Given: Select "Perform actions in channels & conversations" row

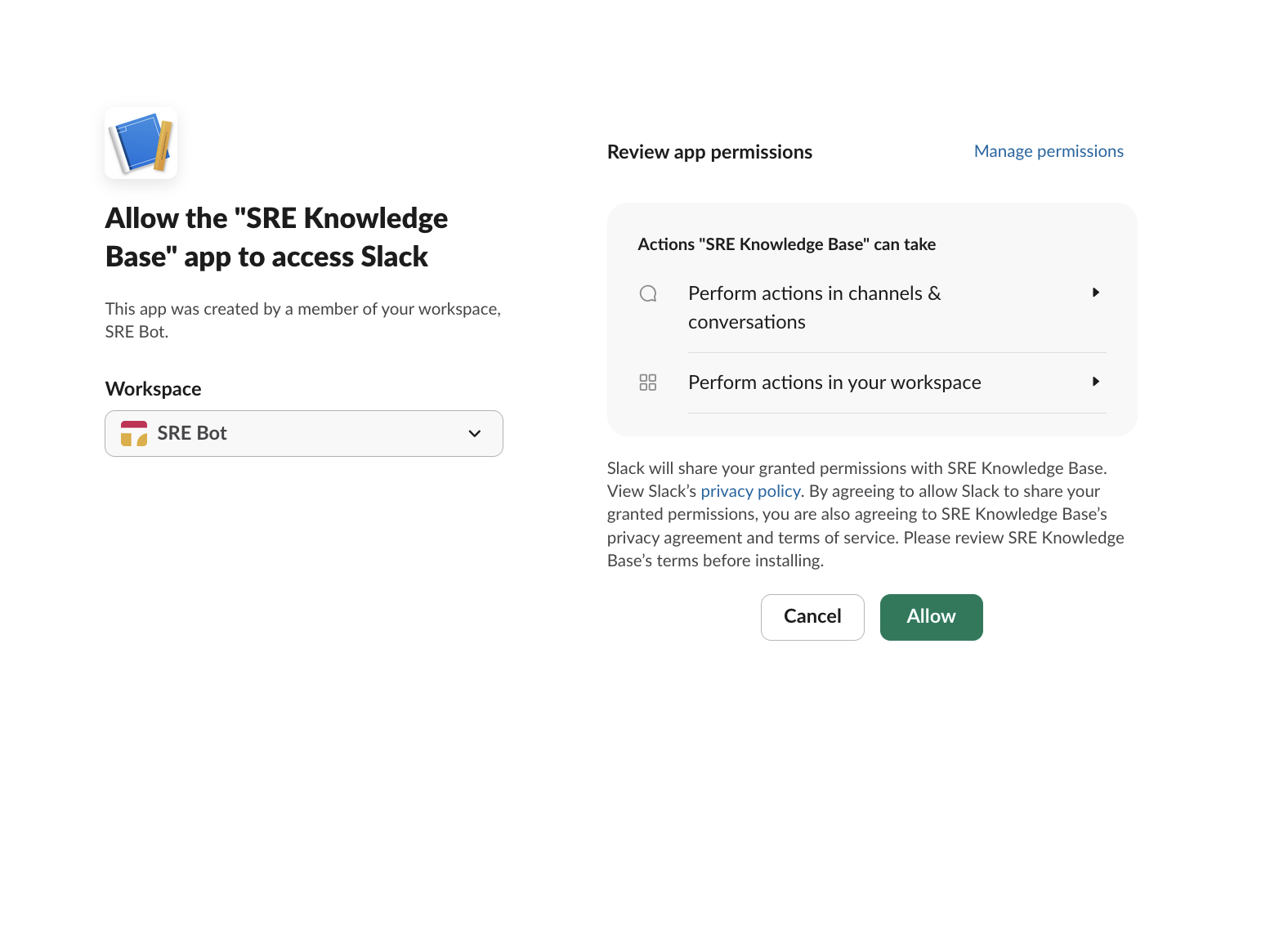Looking at the screenshot, I should [814, 307].
